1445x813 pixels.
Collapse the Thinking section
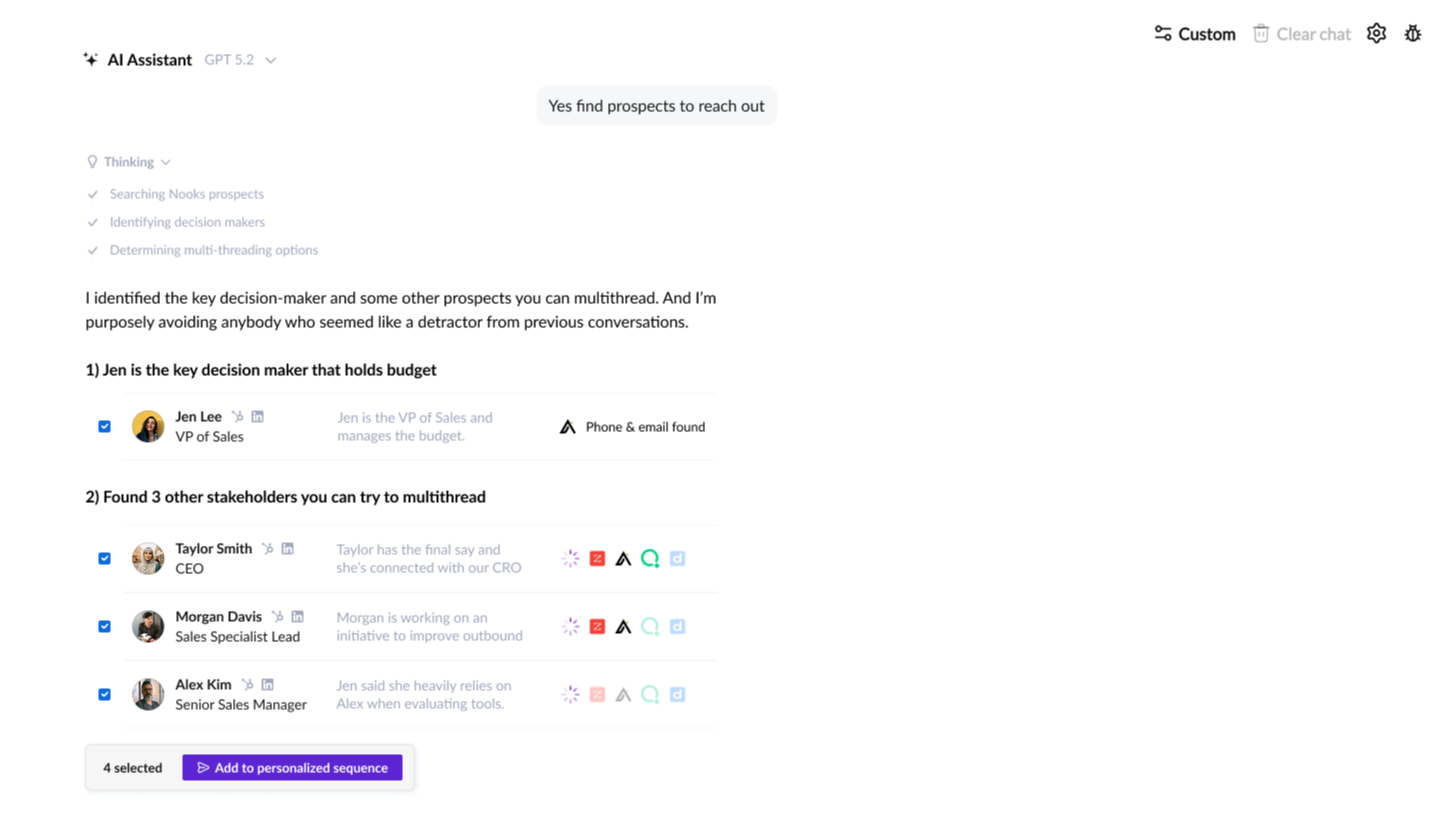click(129, 162)
